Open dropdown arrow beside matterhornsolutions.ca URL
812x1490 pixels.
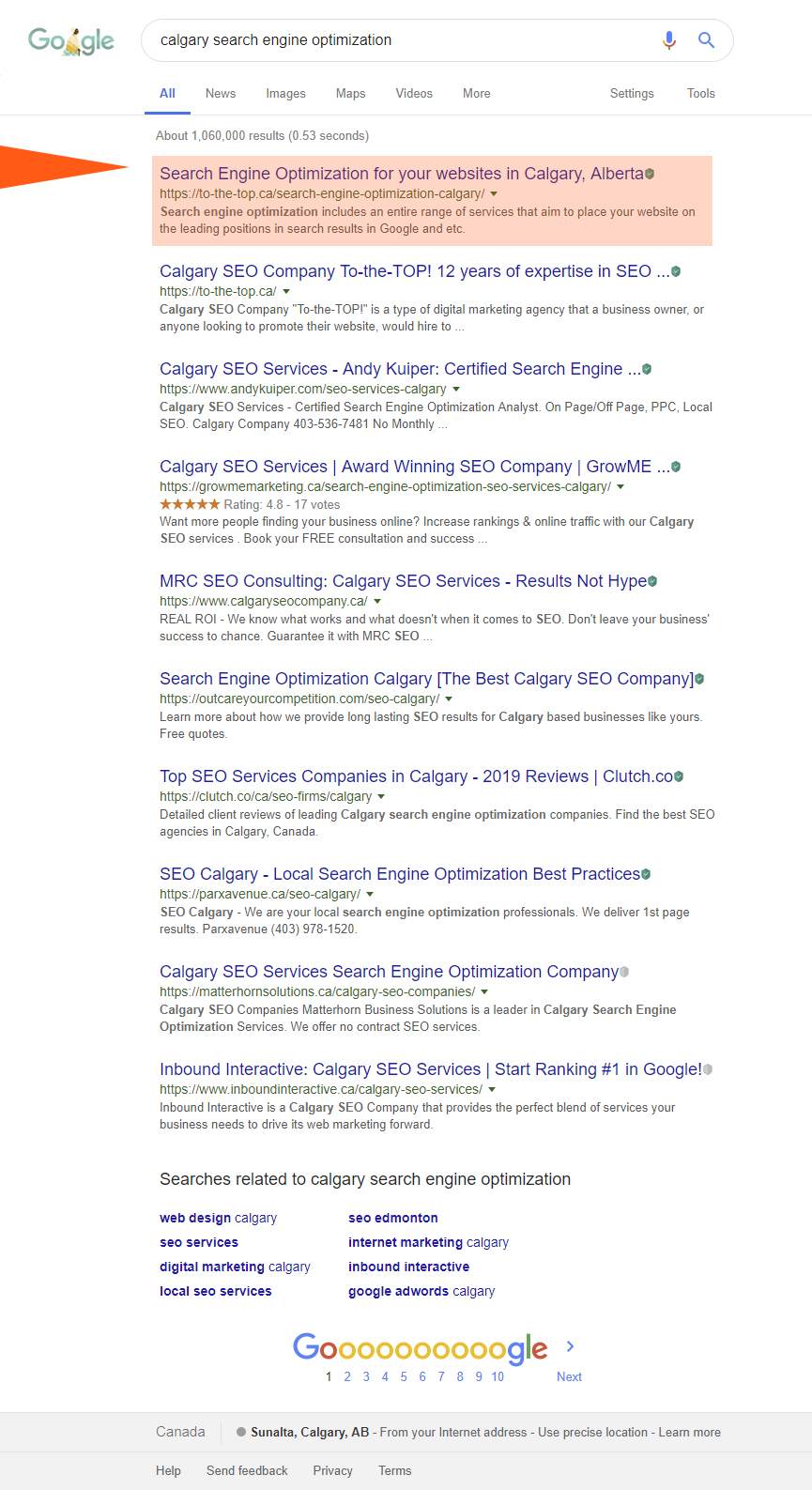tap(484, 992)
